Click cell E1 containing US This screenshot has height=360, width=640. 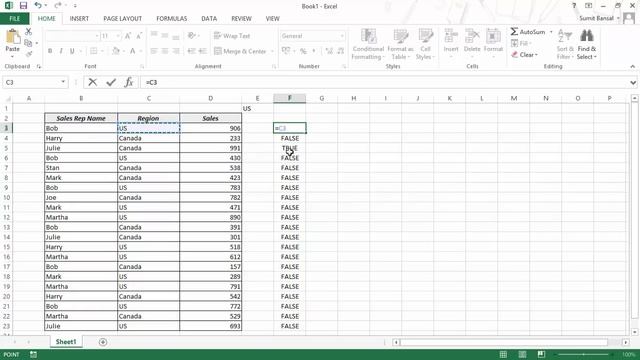point(257,108)
